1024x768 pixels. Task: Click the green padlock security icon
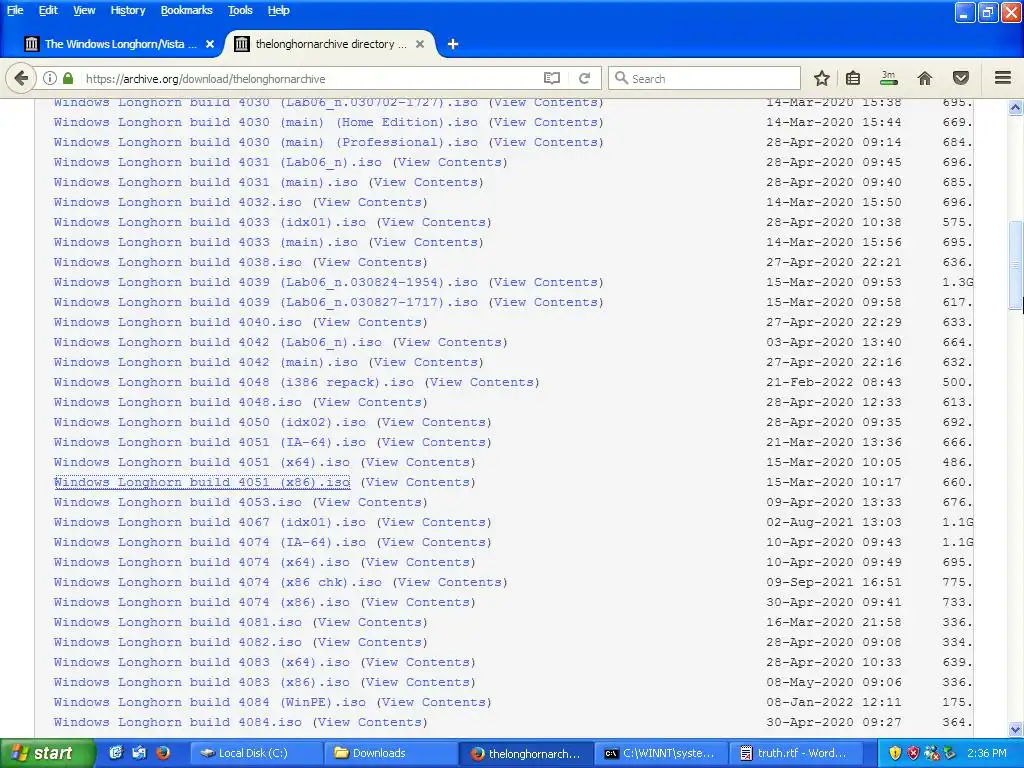pyautogui.click(x=68, y=78)
